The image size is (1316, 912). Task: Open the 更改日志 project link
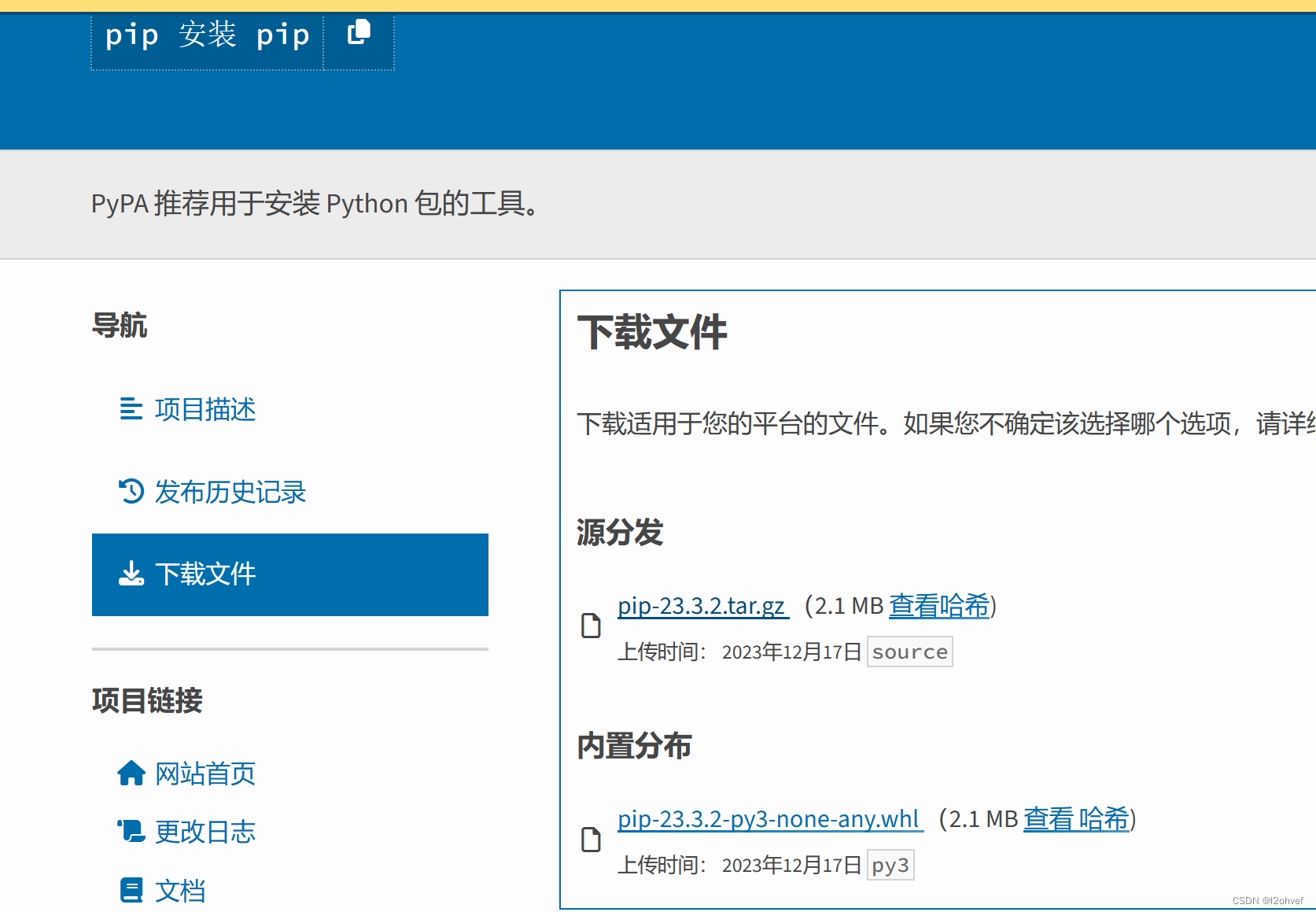tap(205, 832)
